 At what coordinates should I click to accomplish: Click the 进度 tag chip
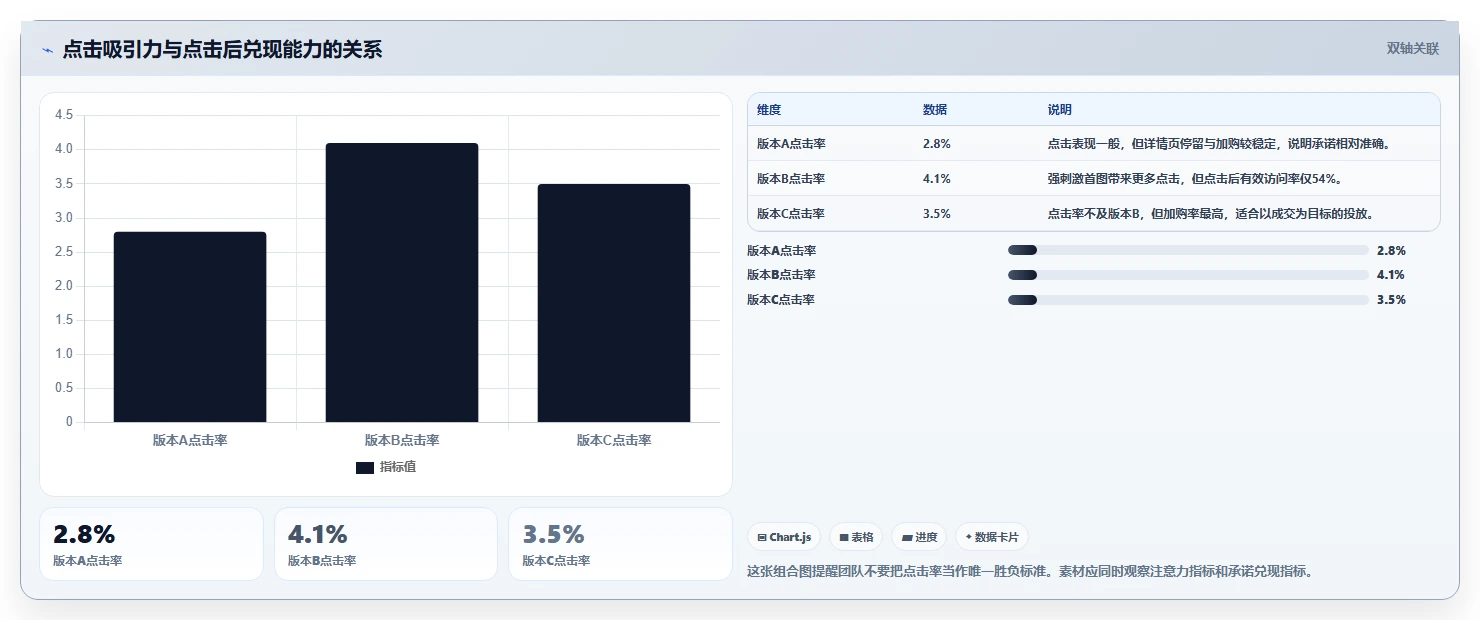[x=919, y=537]
